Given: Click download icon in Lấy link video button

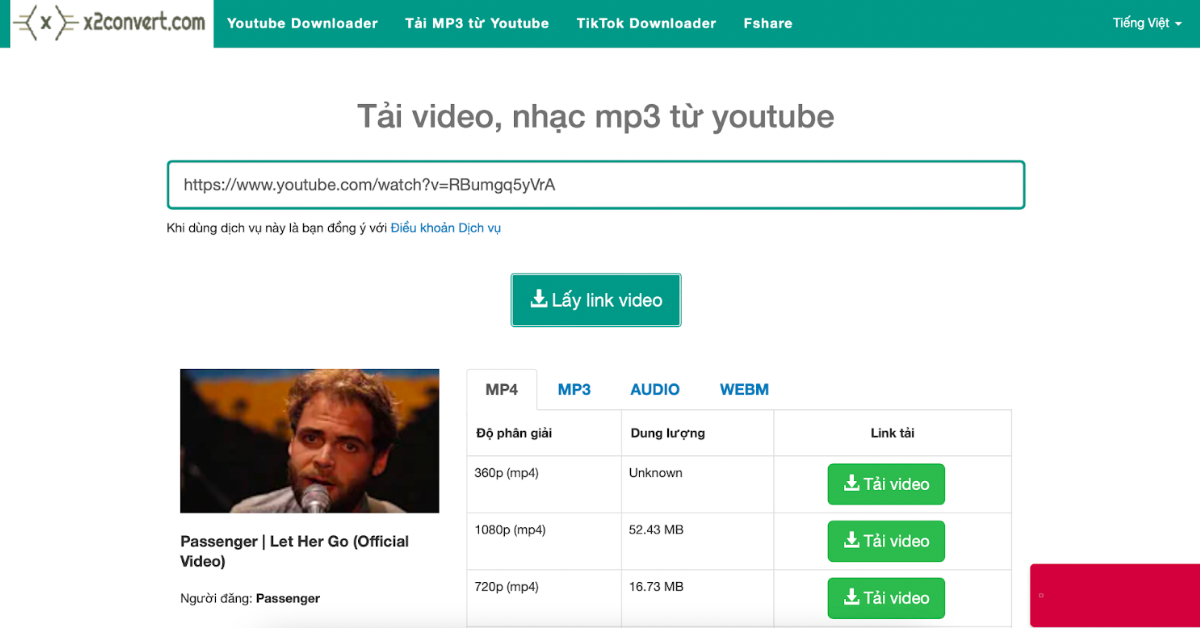Looking at the screenshot, I should point(539,299).
